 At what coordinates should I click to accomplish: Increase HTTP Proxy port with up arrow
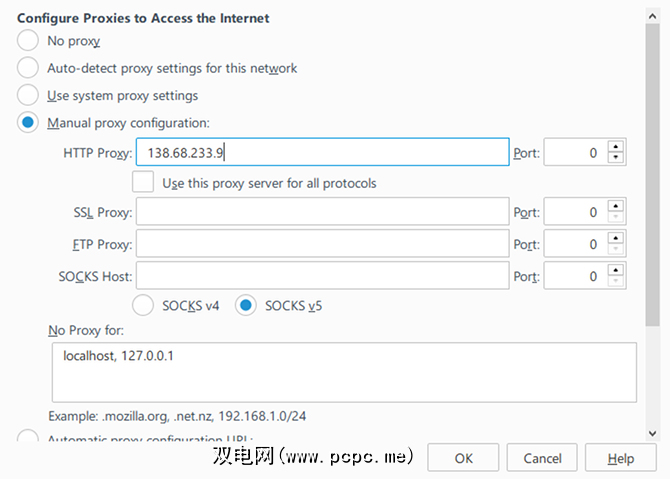(616, 147)
